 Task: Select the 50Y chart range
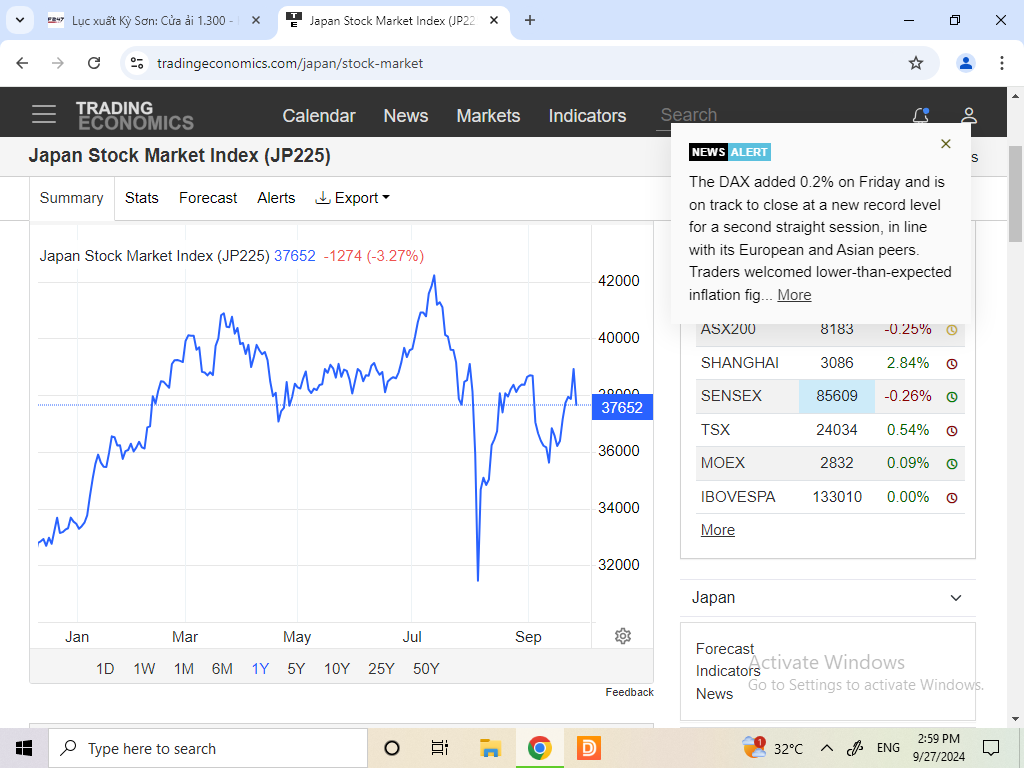point(426,669)
